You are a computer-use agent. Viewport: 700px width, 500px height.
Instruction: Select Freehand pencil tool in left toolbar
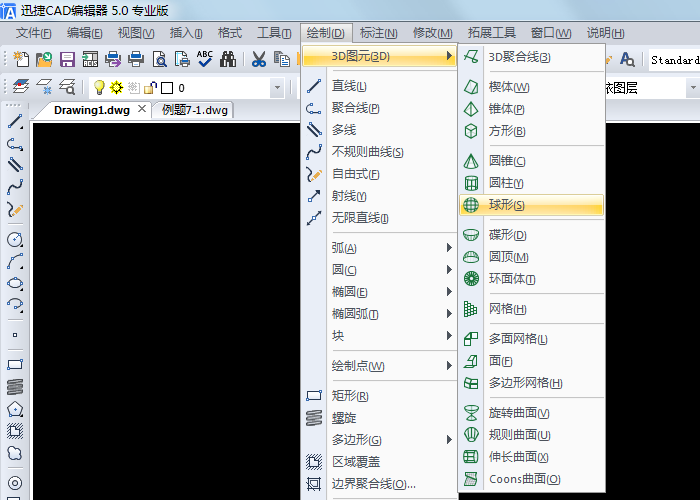coord(15,208)
